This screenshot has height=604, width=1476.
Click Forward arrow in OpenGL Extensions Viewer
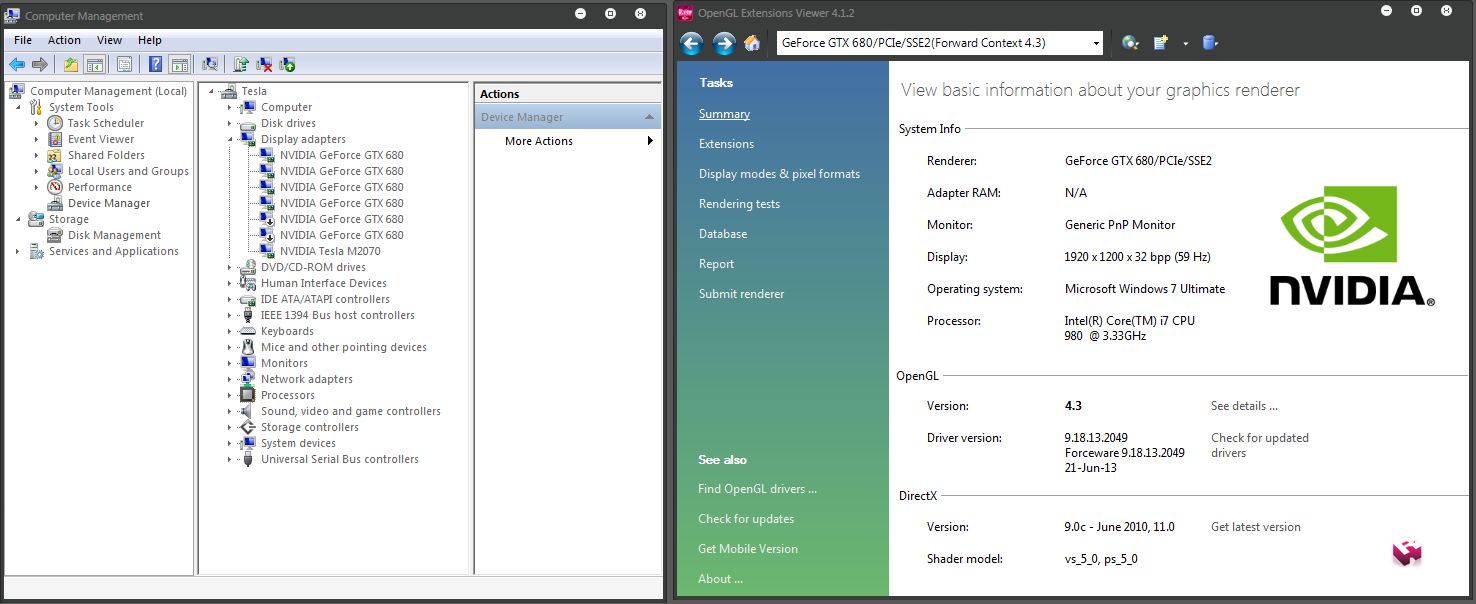click(724, 43)
